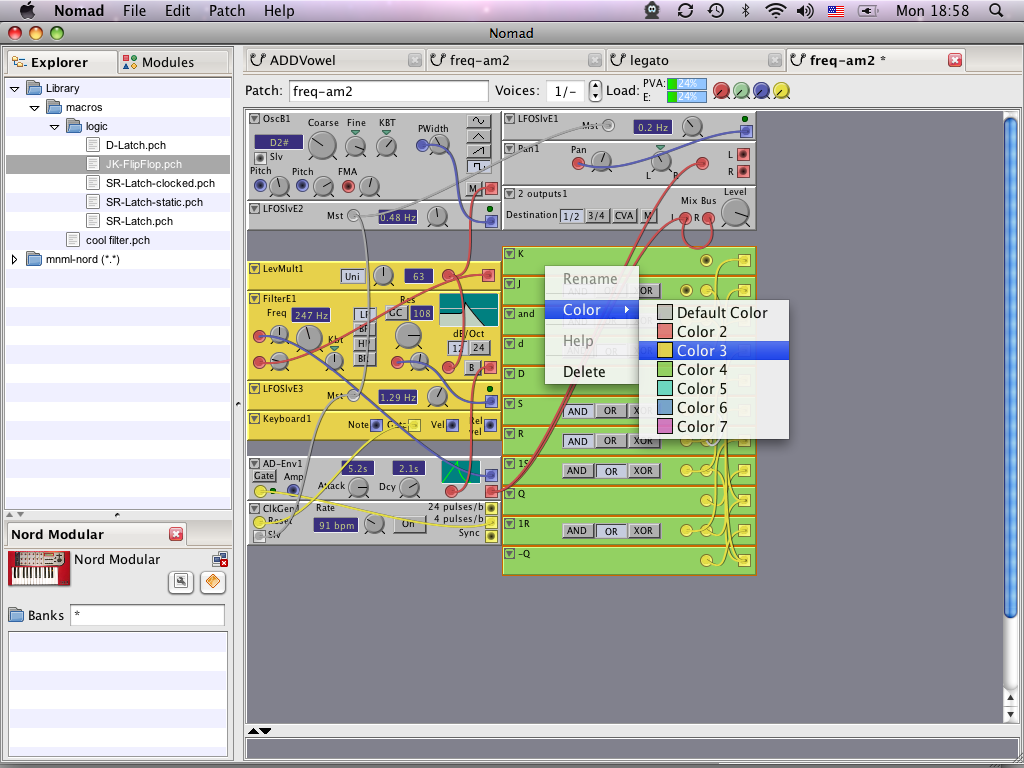The height and width of the screenshot is (768, 1024).
Task: Open the Patch menu
Action: (226, 11)
